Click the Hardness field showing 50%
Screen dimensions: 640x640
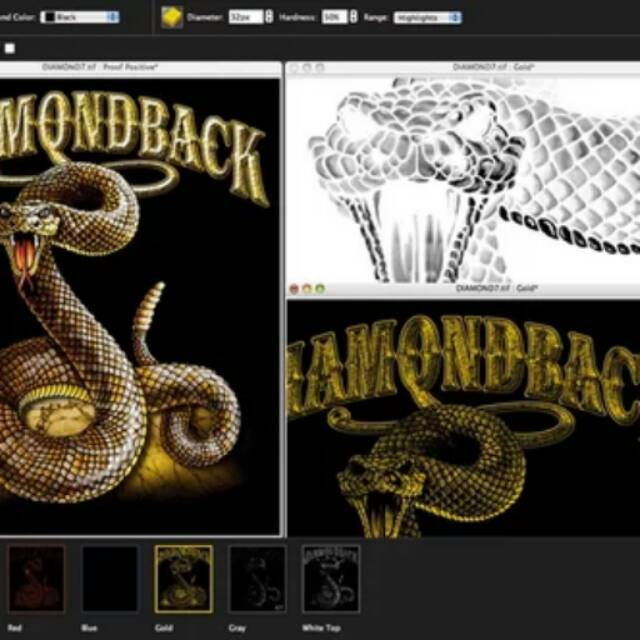pyautogui.click(x=334, y=17)
